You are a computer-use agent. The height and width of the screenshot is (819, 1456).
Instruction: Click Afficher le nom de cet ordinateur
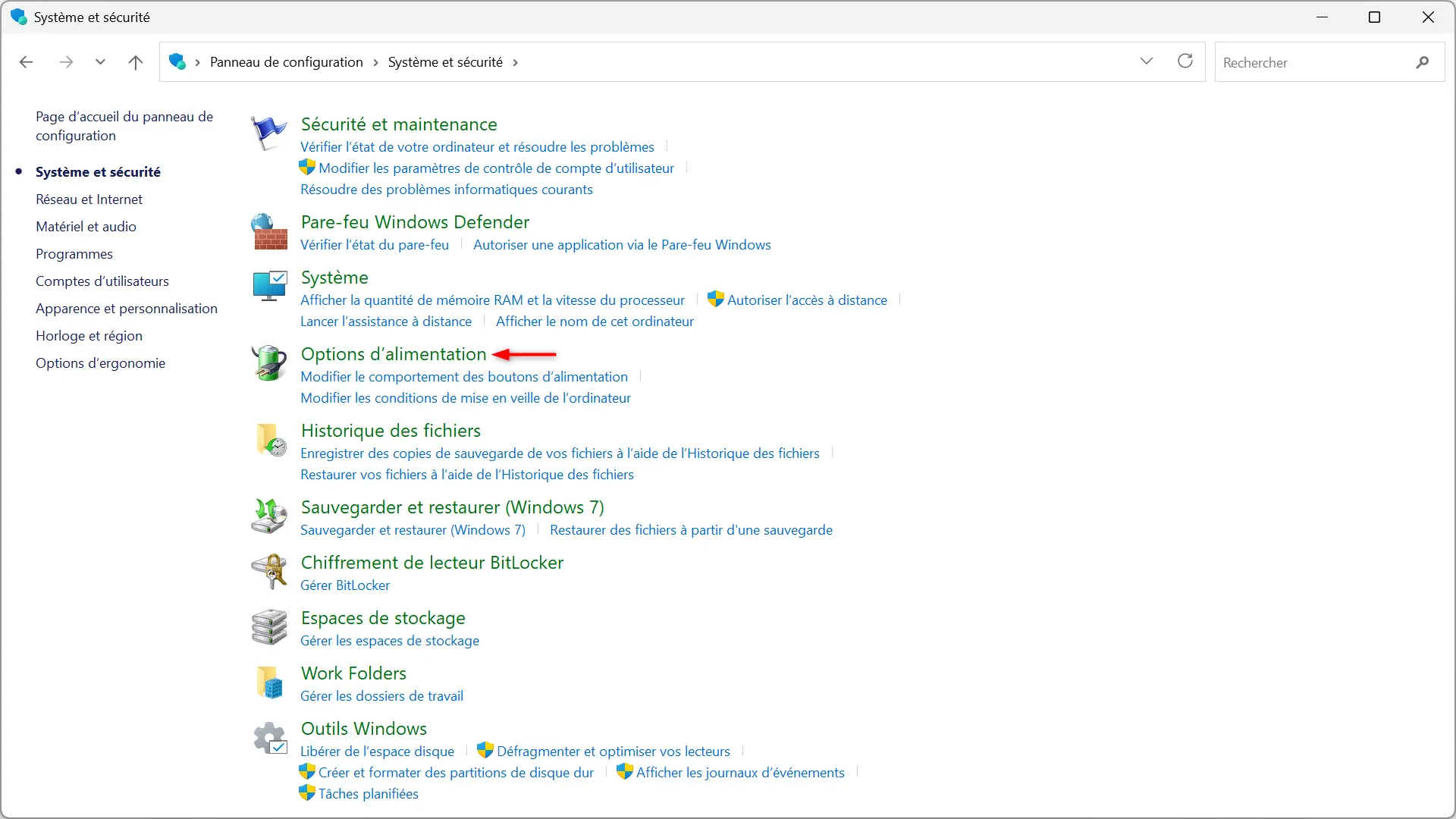click(x=595, y=322)
